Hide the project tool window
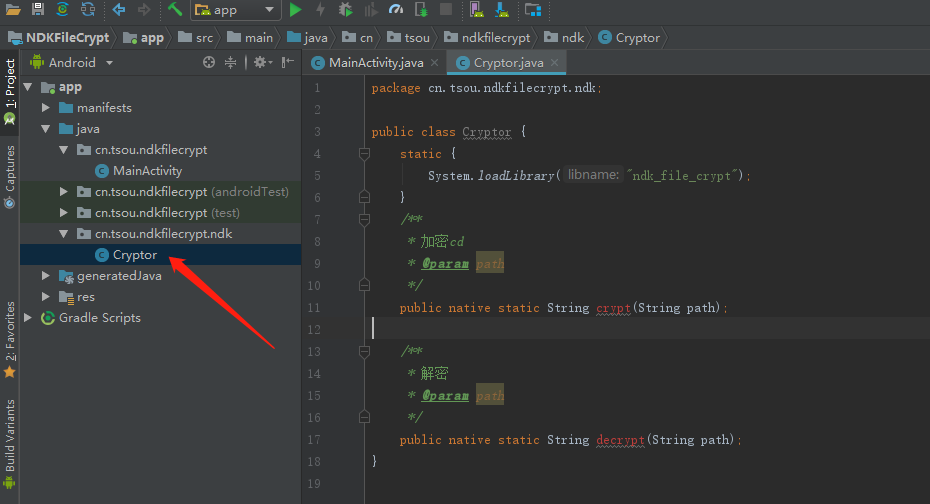This screenshot has height=504, width=930. click(x=288, y=62)
